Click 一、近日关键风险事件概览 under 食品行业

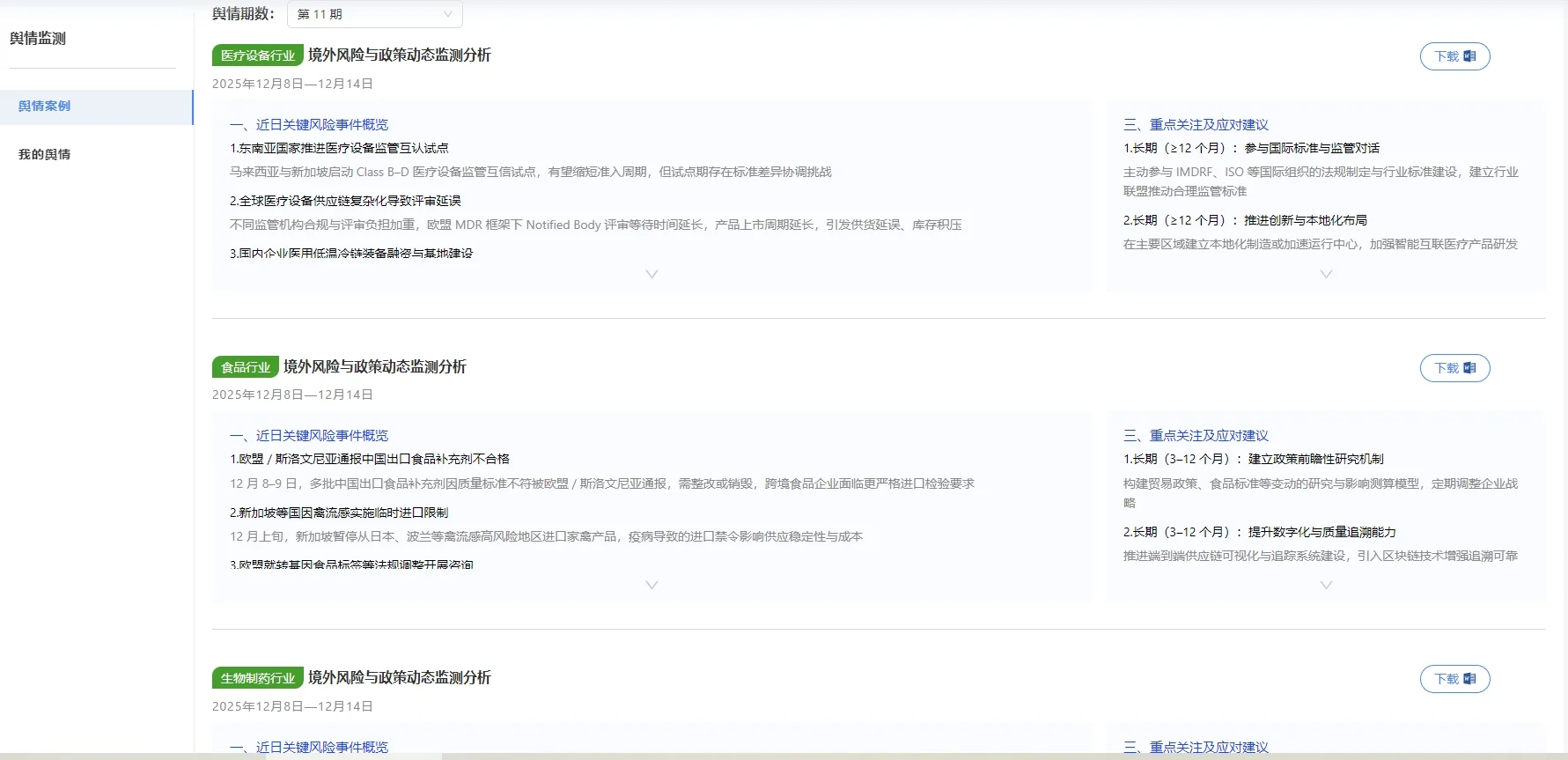pyautogui.click(x=309, y=436)
